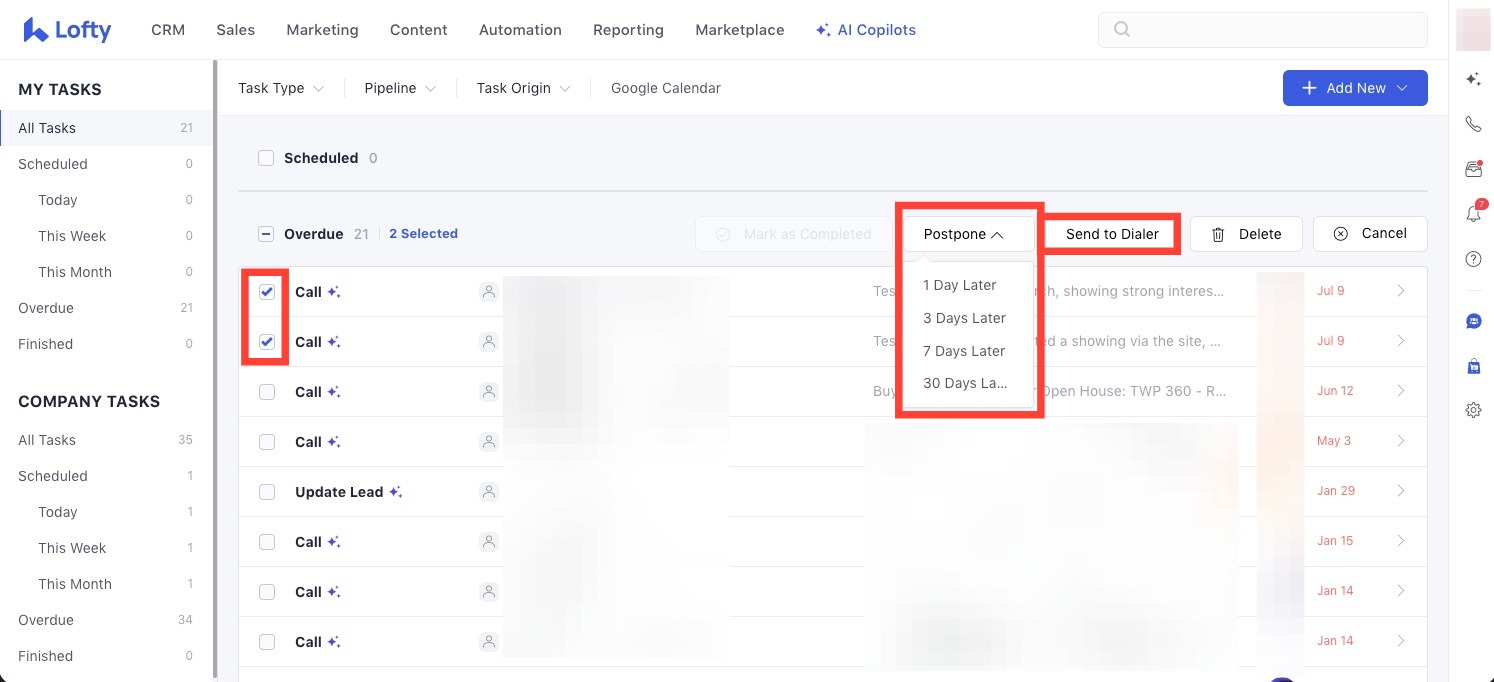Open the chat bubble icon in right sidebar
1494x682 pixels.
coord(1473,321)
